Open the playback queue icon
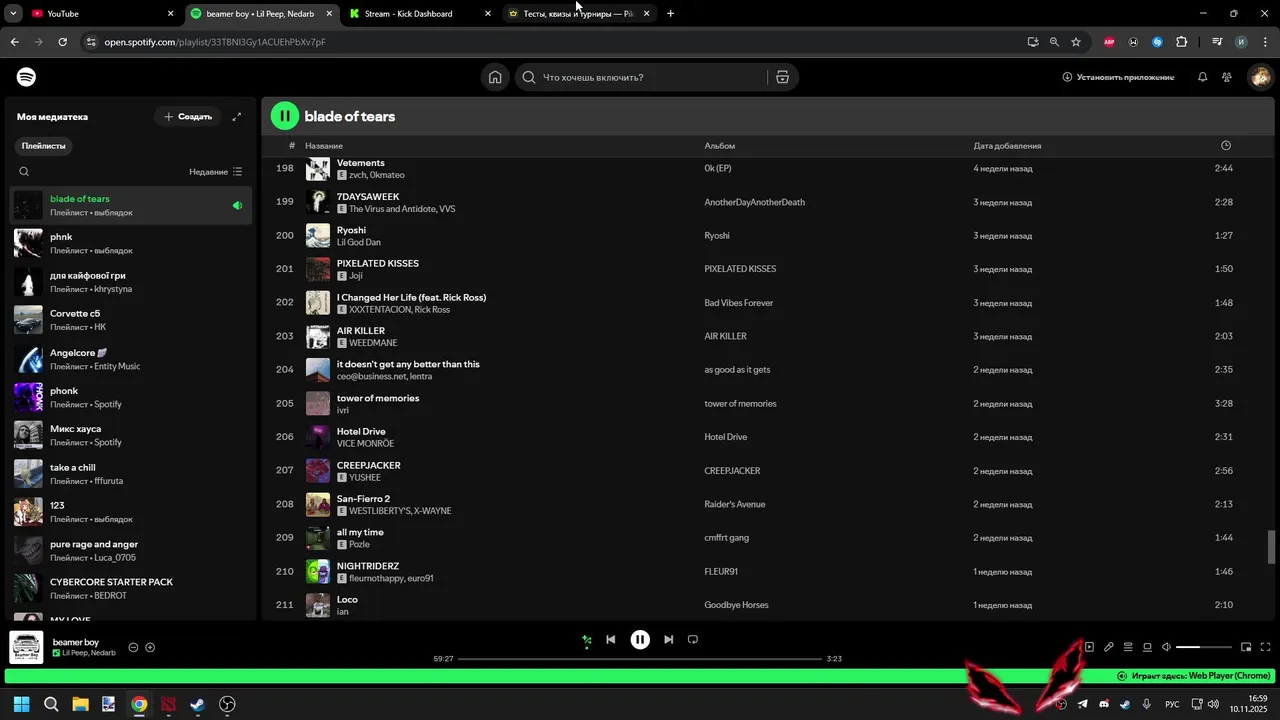The width and height of the screenshot is (1280, 720). [1128, 647]
